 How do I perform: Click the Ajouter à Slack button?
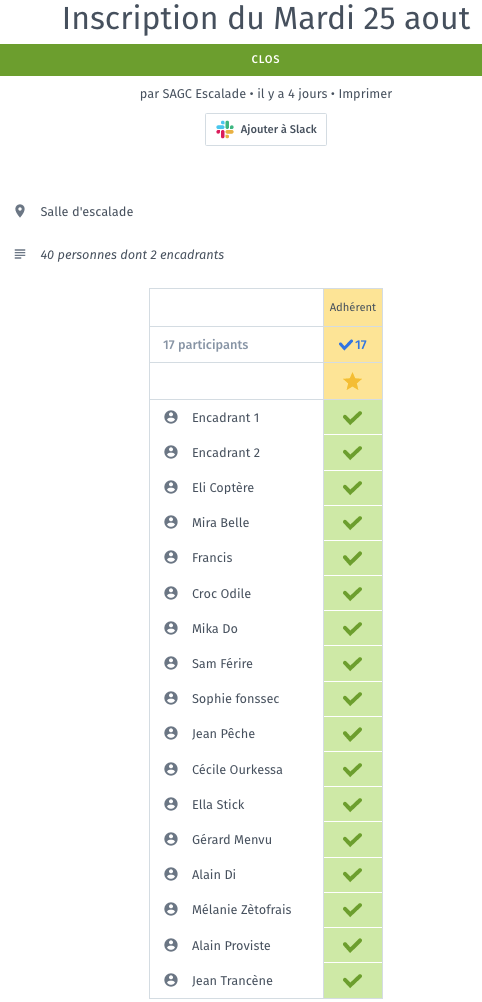266,130
